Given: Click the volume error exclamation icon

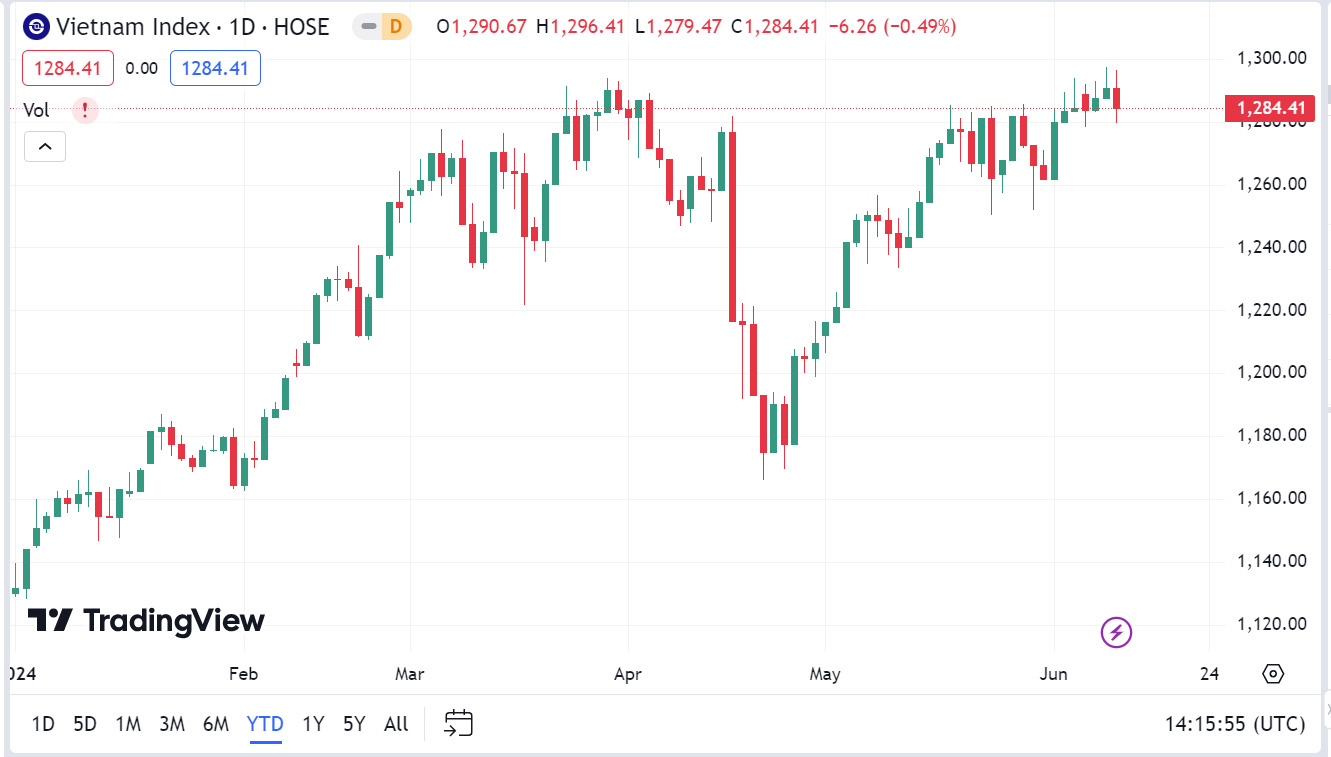Looking at the screenshot, I should 85,110.
